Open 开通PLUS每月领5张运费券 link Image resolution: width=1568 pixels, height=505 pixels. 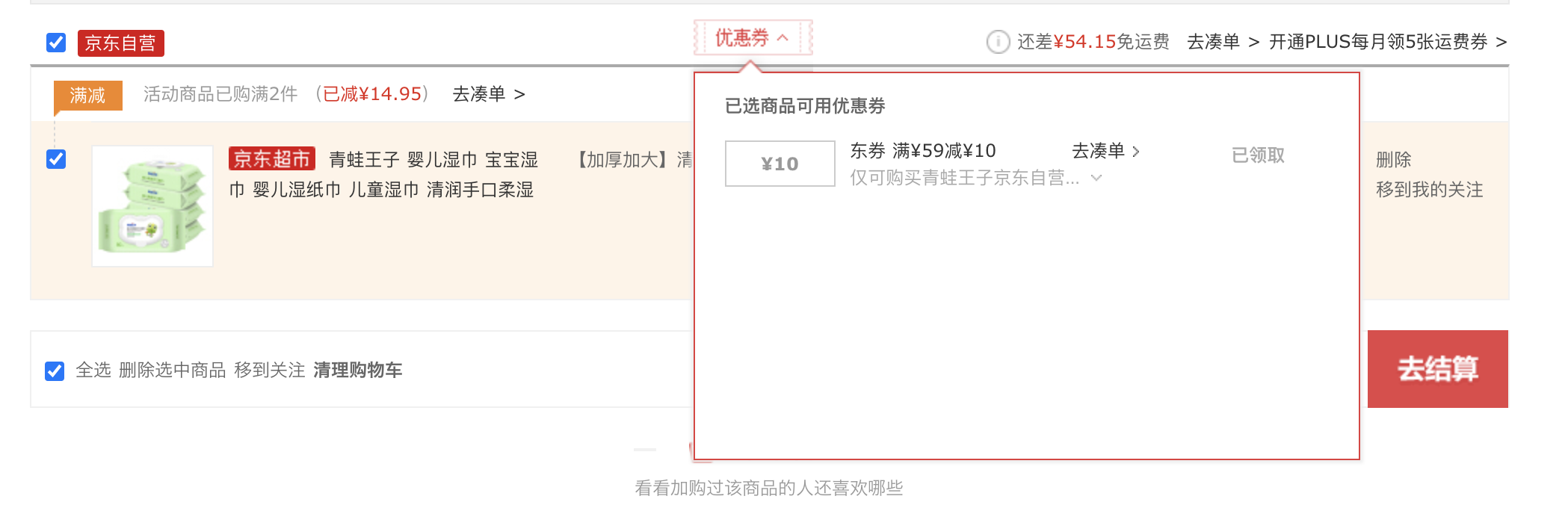1388,42
